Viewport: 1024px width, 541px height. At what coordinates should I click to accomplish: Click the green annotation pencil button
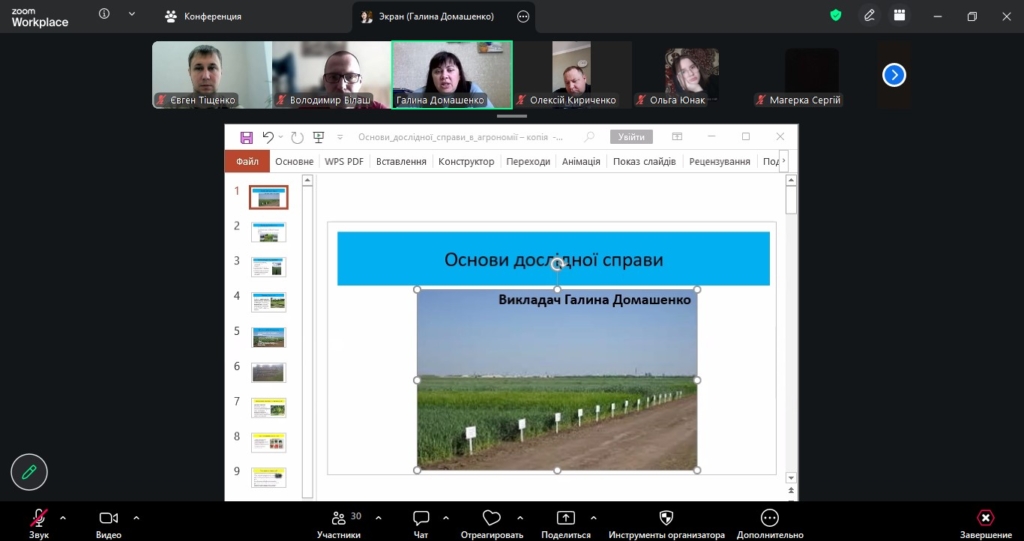29,472
